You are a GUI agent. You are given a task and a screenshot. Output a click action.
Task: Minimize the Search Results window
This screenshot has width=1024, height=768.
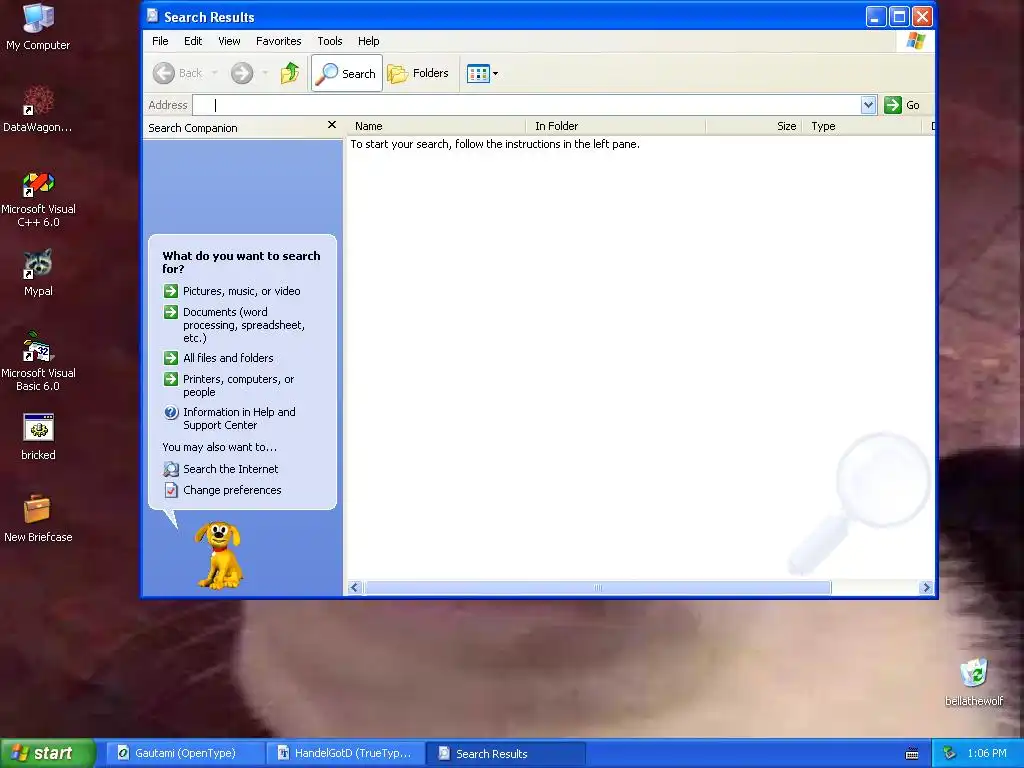coord(876,16)
